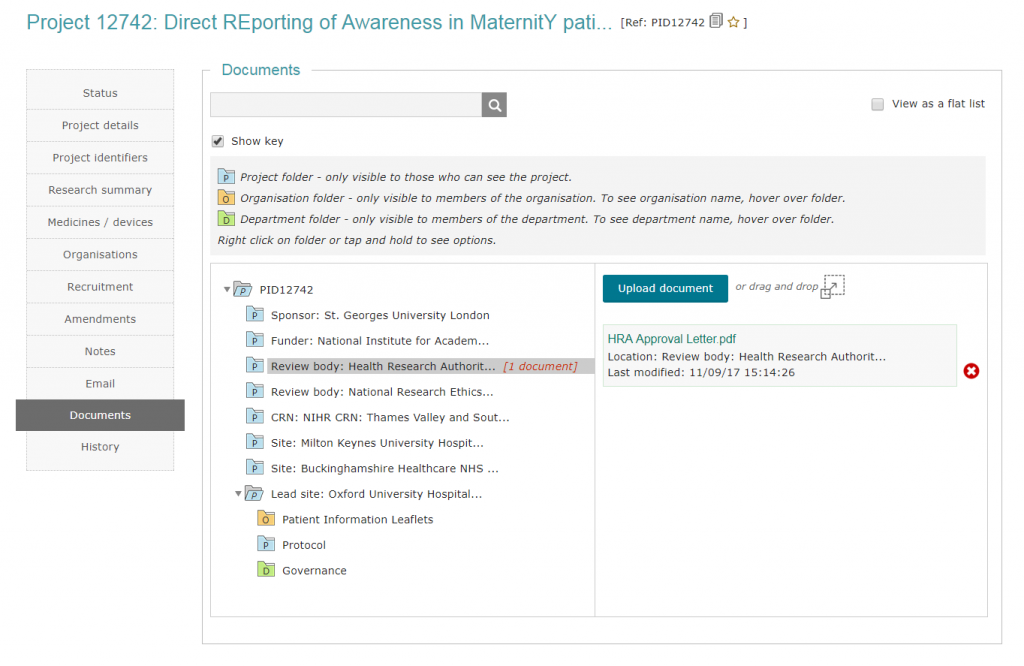Collapse Lead site Oxford University Hospital folder
This screenshot has width=1024, height=666.
coord(238,494)
